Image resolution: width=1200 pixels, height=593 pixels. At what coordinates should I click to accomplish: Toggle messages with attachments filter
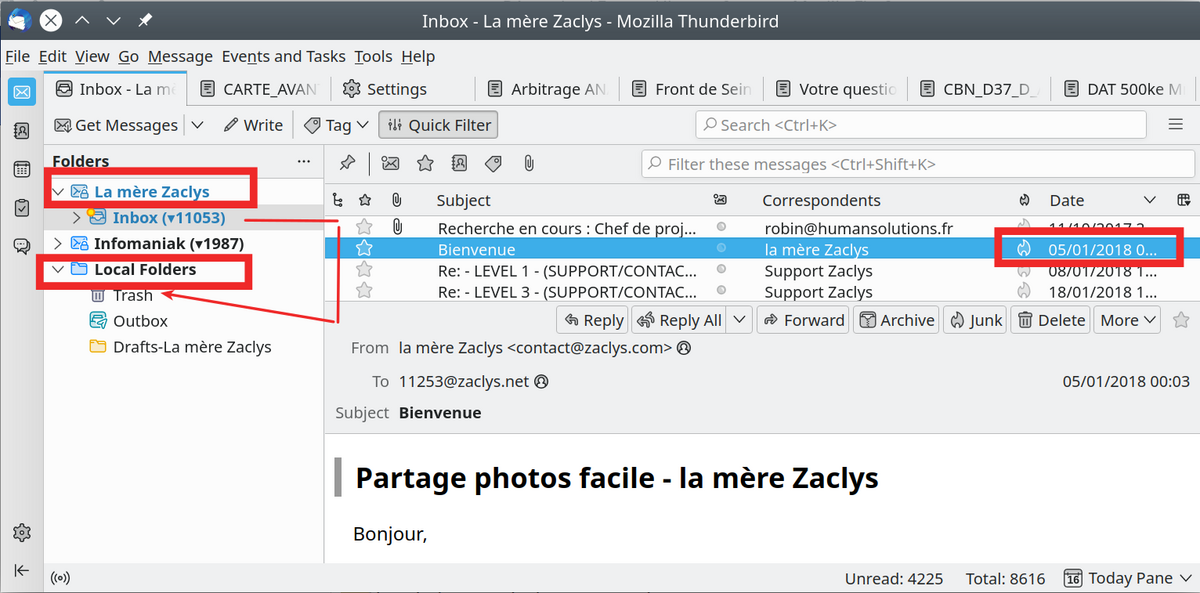[528, 163]
